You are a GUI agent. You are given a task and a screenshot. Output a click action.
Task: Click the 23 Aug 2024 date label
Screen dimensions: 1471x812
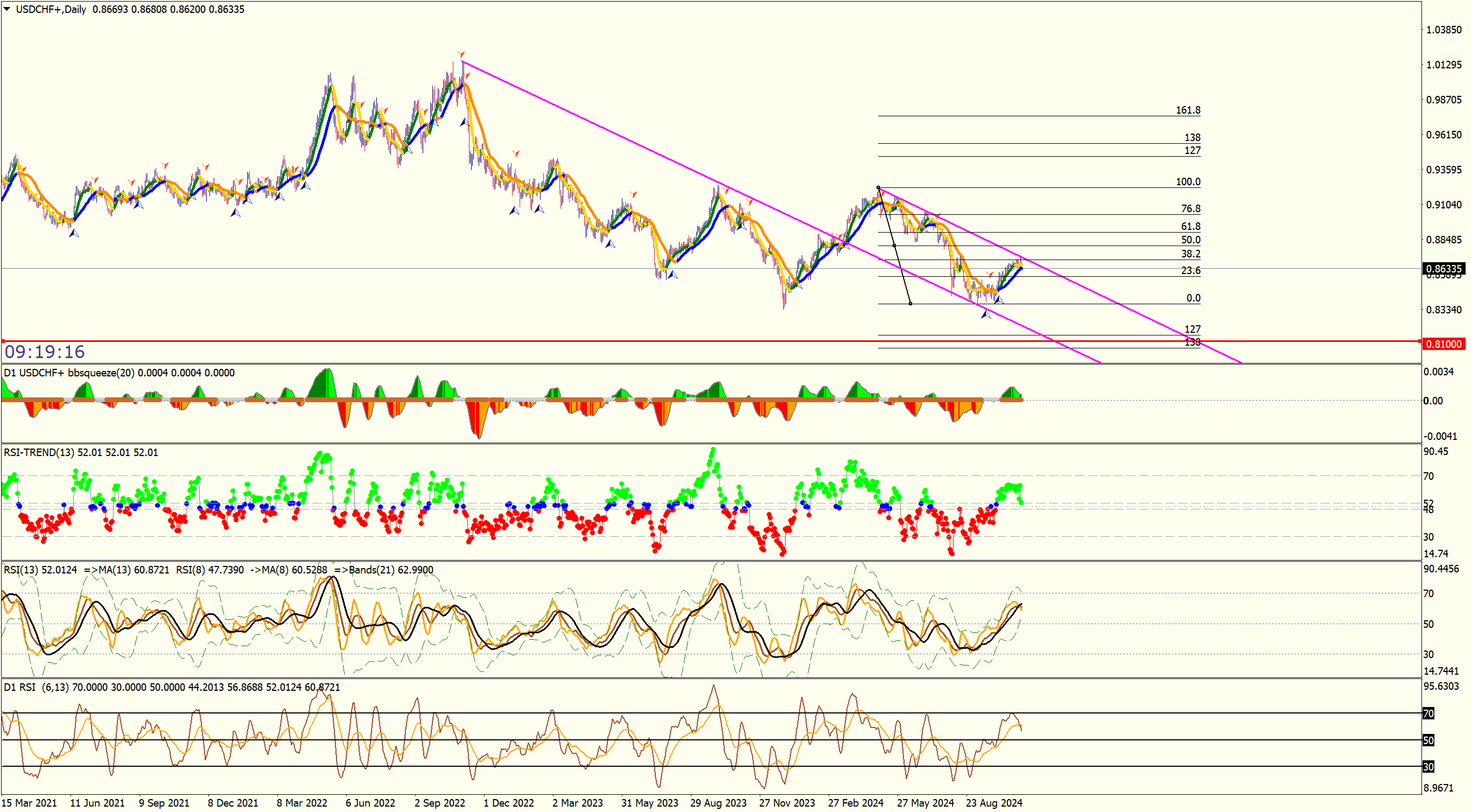(993, 803)
